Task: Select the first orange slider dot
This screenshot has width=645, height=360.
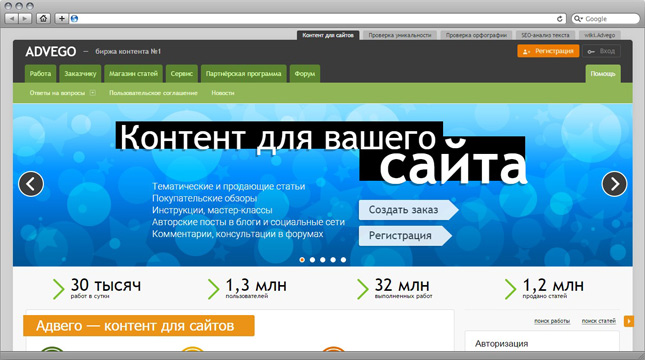Action: tap(302, 260)
